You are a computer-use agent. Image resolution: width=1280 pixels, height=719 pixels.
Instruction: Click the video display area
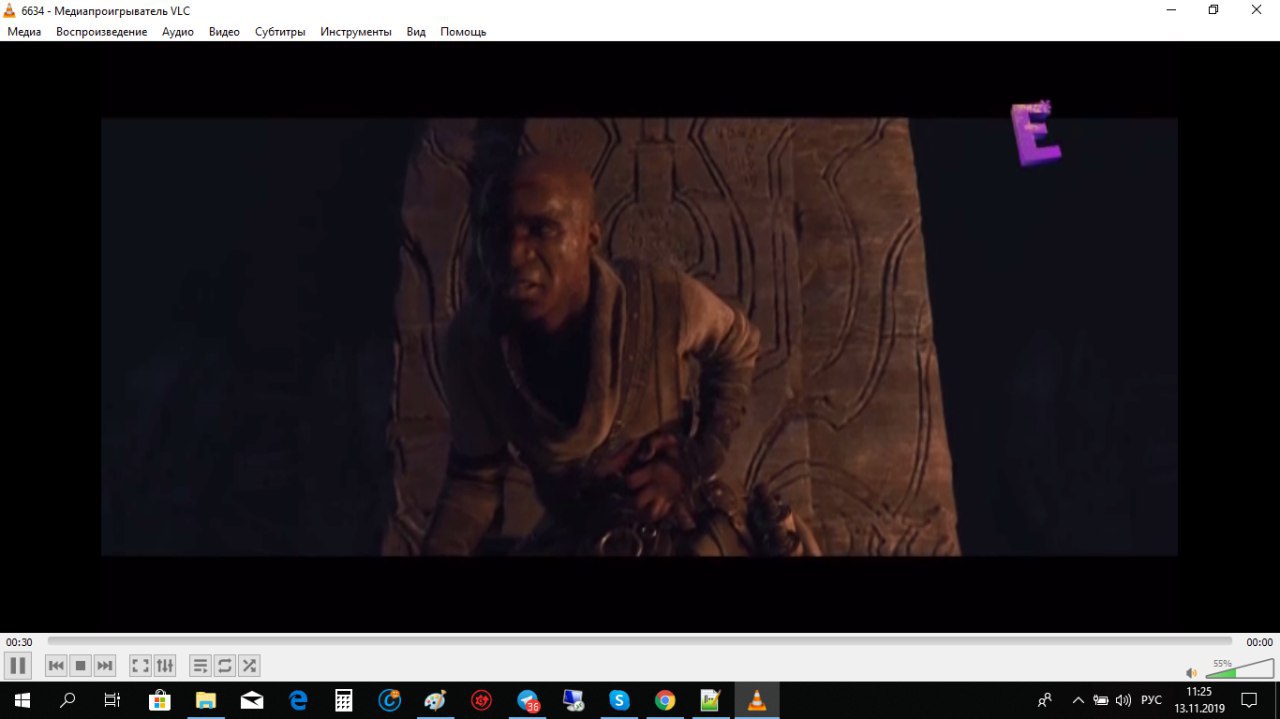coord(639,337)
